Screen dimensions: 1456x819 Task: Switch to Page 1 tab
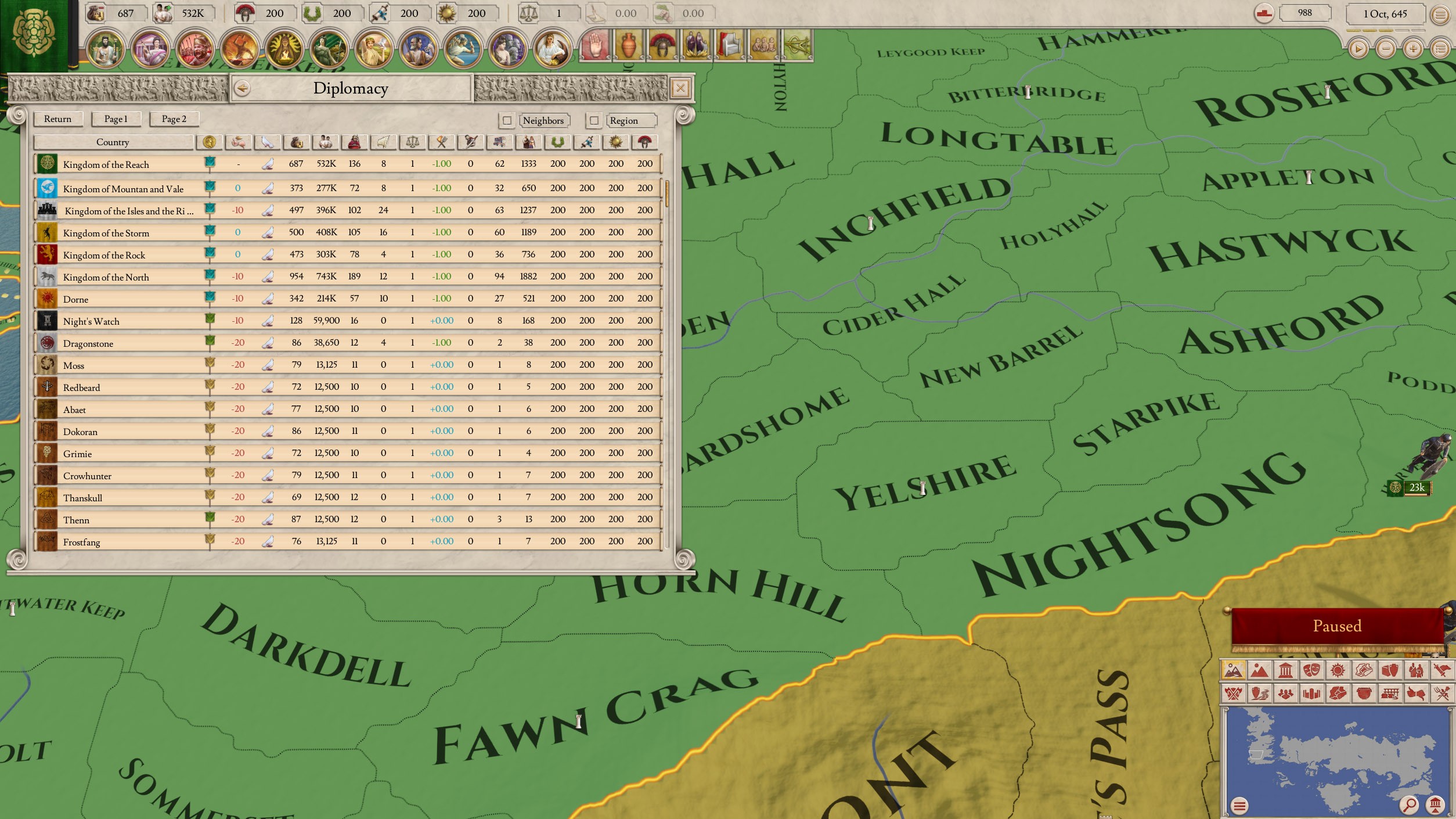[x=116, y=119]
